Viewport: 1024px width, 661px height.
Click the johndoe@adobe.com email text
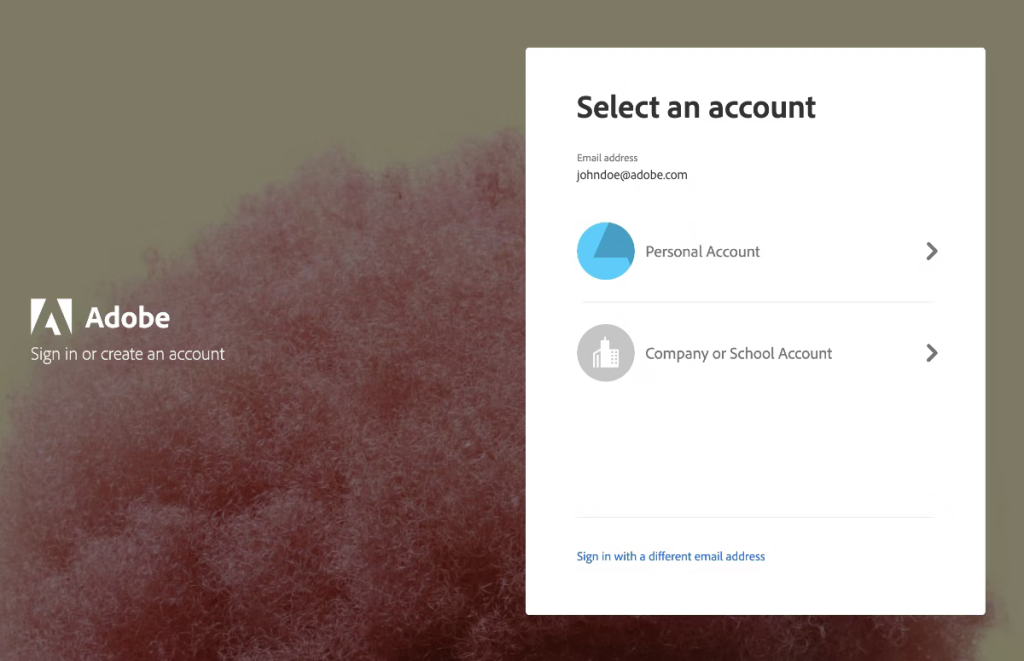631,175
